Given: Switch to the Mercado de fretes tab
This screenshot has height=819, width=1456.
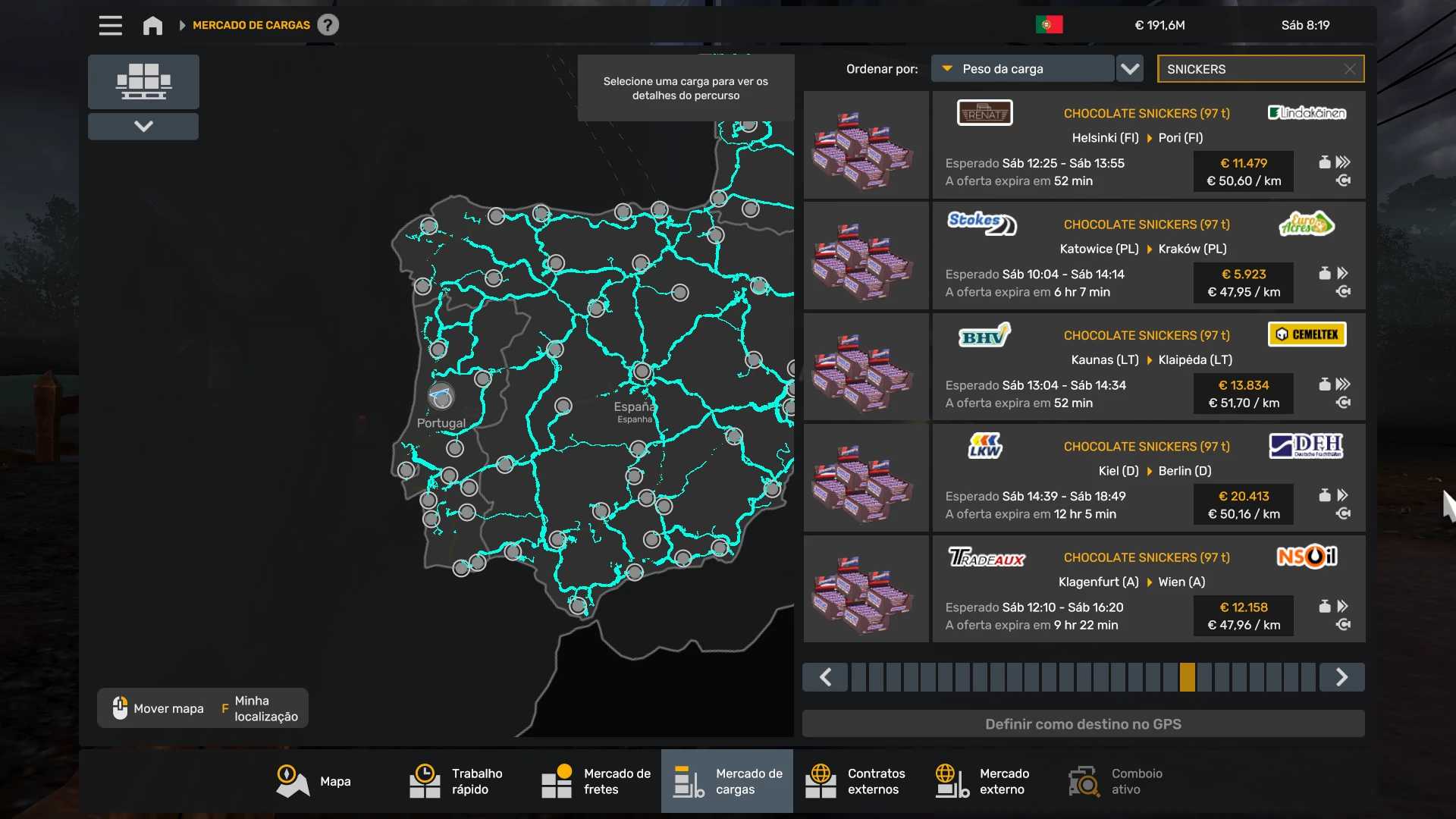Looking at the screenshot, I should tap(596, 782).
